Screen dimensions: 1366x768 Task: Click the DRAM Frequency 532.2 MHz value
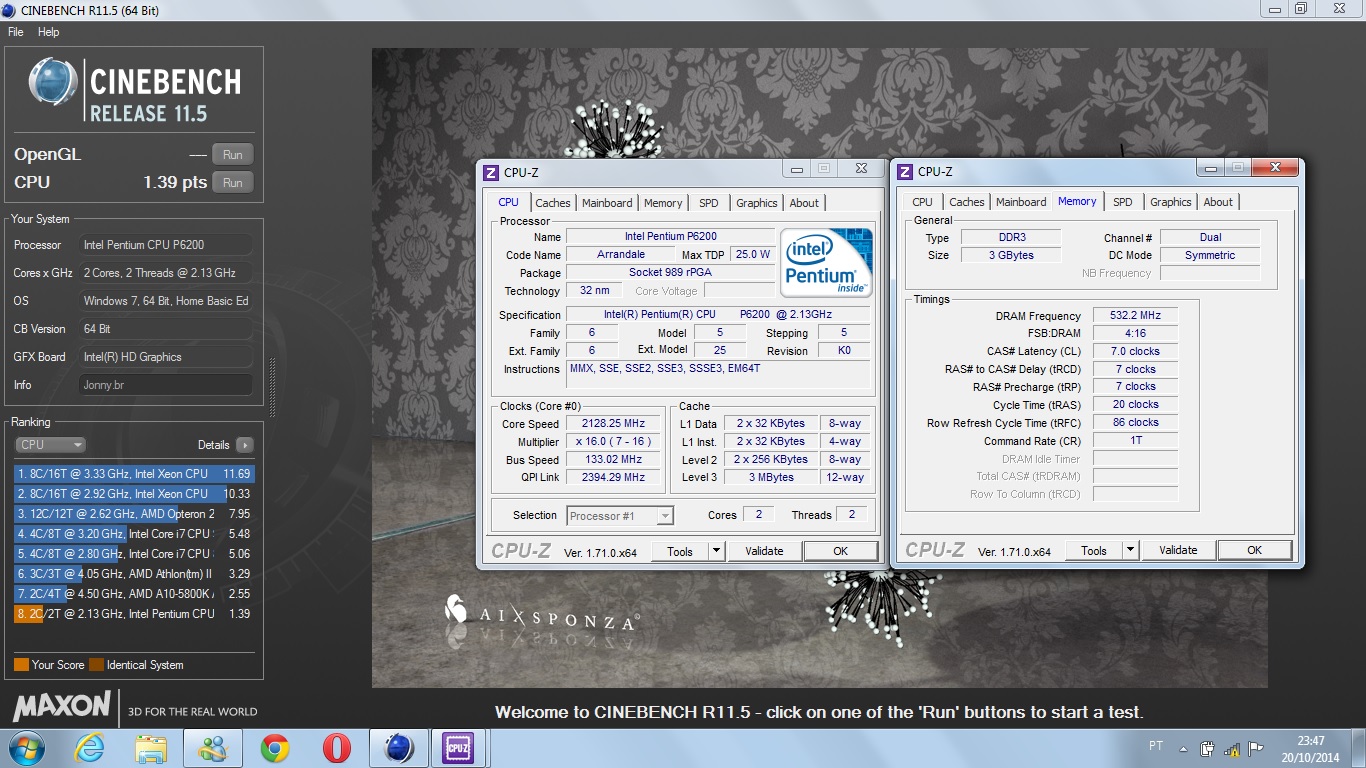pos(1135,315)
